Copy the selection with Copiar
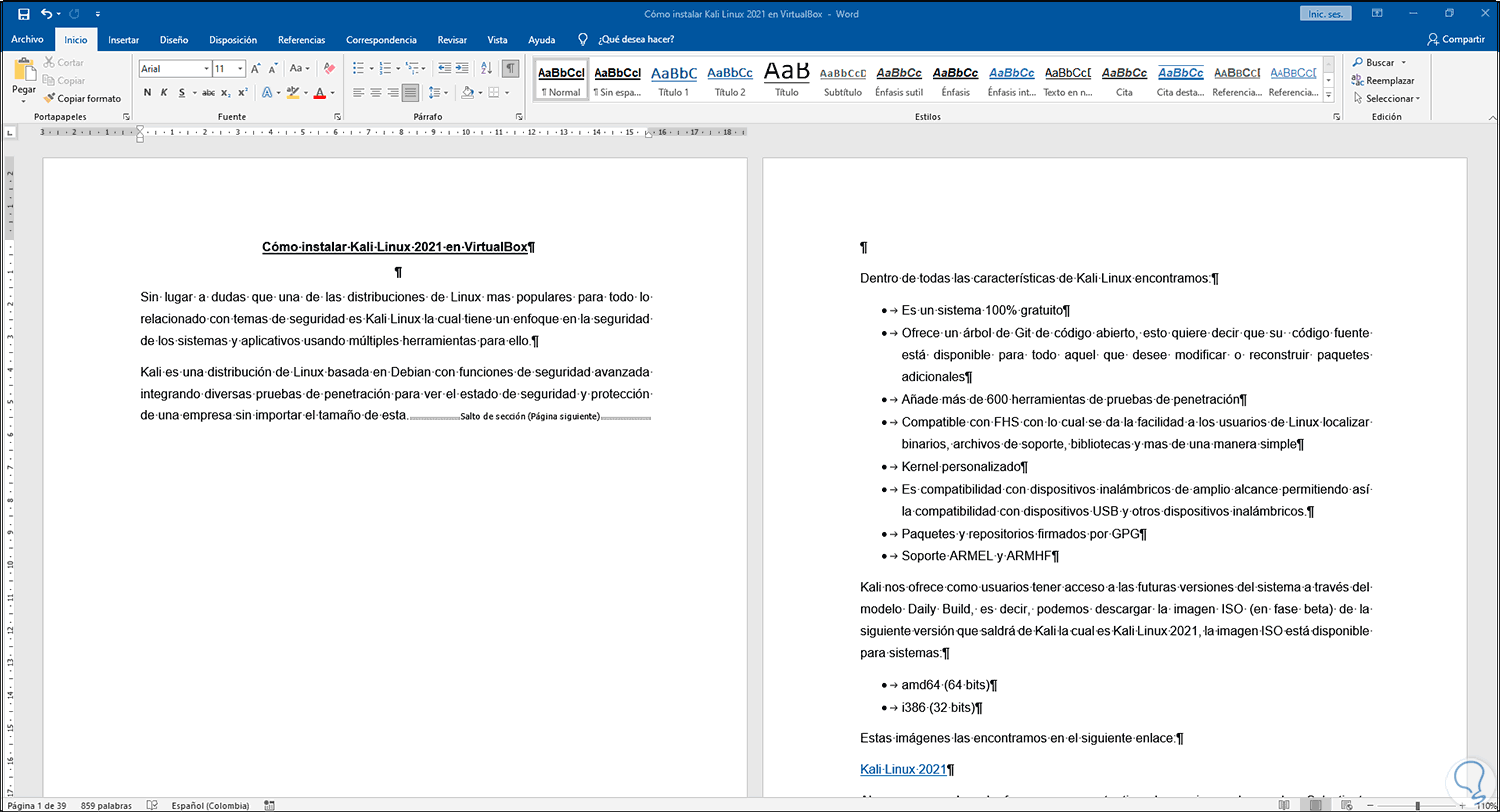This screenshot has height=812, width=1500. [64, 81]
